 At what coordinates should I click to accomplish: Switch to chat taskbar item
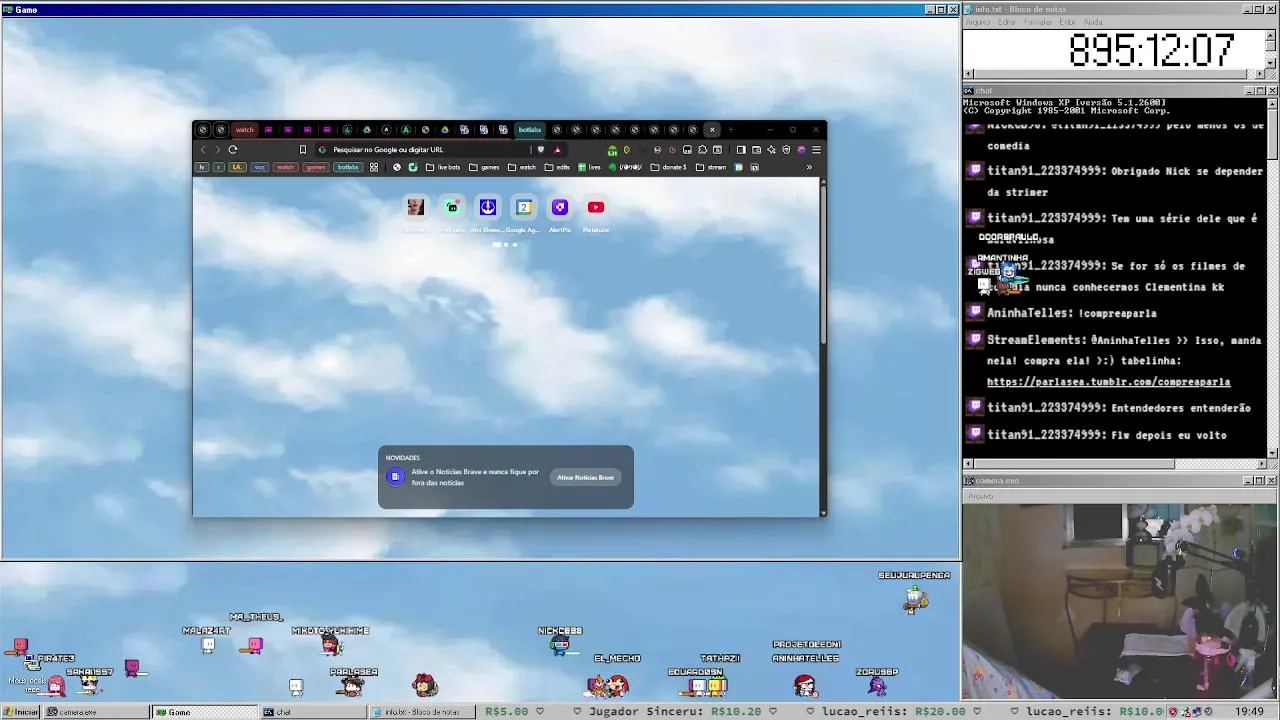pos(313,712)
